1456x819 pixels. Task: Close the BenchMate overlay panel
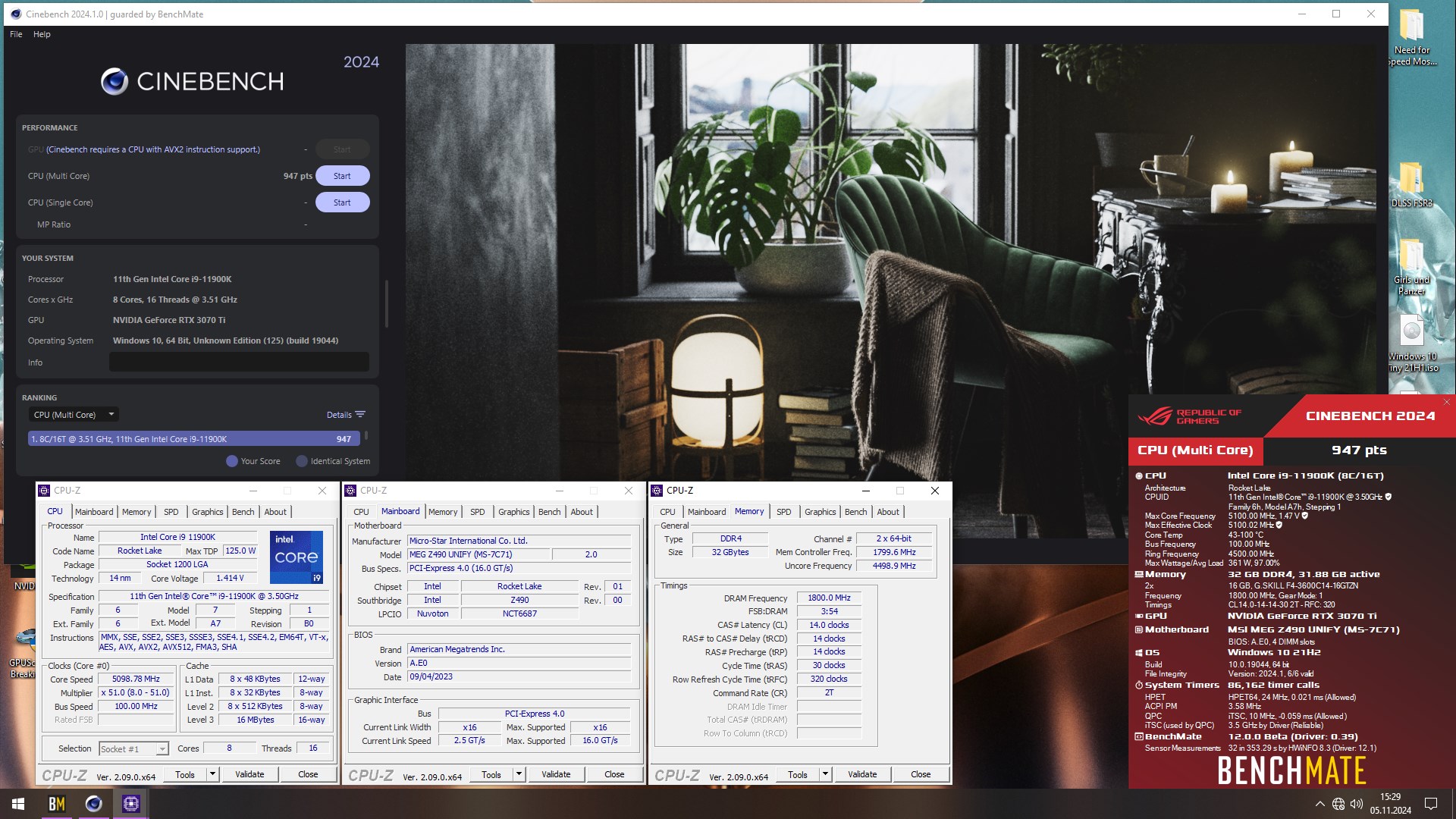coord(1447,402)
